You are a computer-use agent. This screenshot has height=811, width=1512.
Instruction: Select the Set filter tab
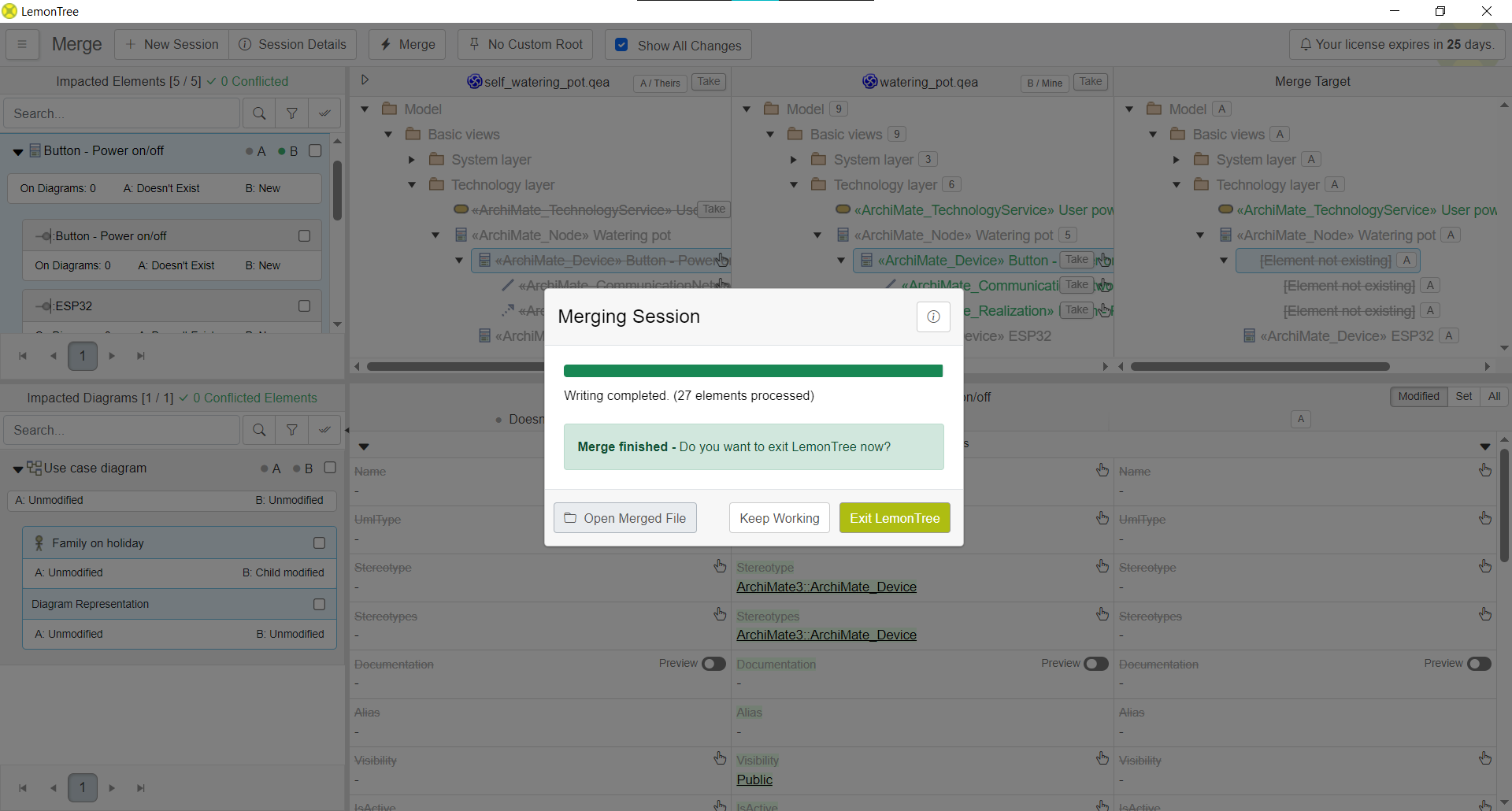coord(1464,396)
